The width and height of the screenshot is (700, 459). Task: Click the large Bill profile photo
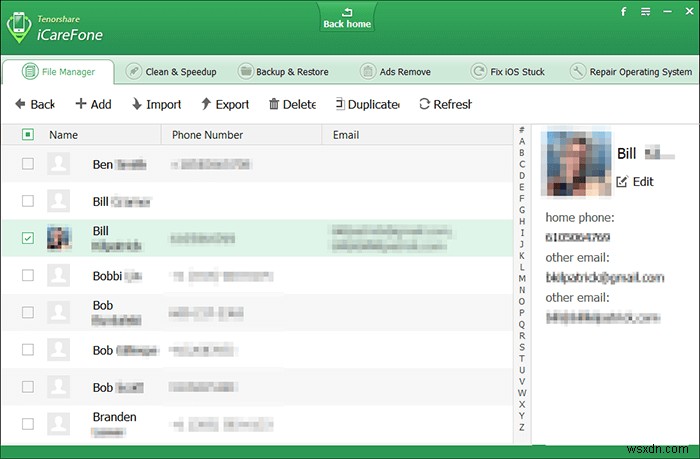click(x=576, y=163)
